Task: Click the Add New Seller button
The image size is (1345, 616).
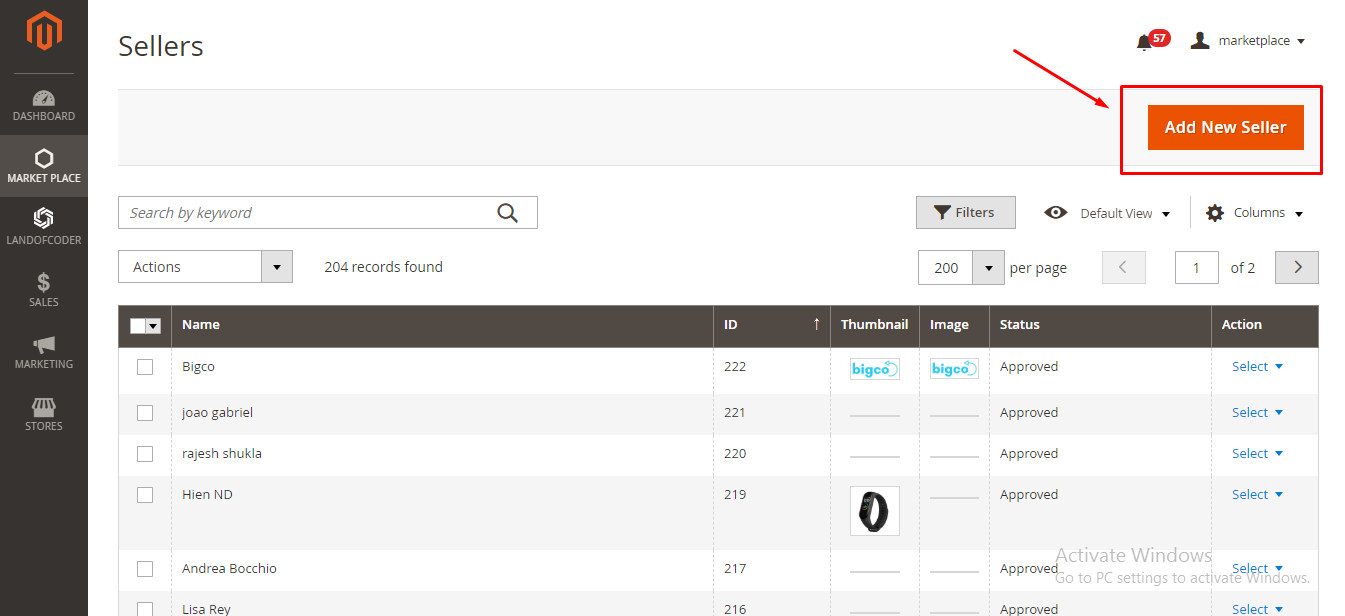Action: [1225, 127]
